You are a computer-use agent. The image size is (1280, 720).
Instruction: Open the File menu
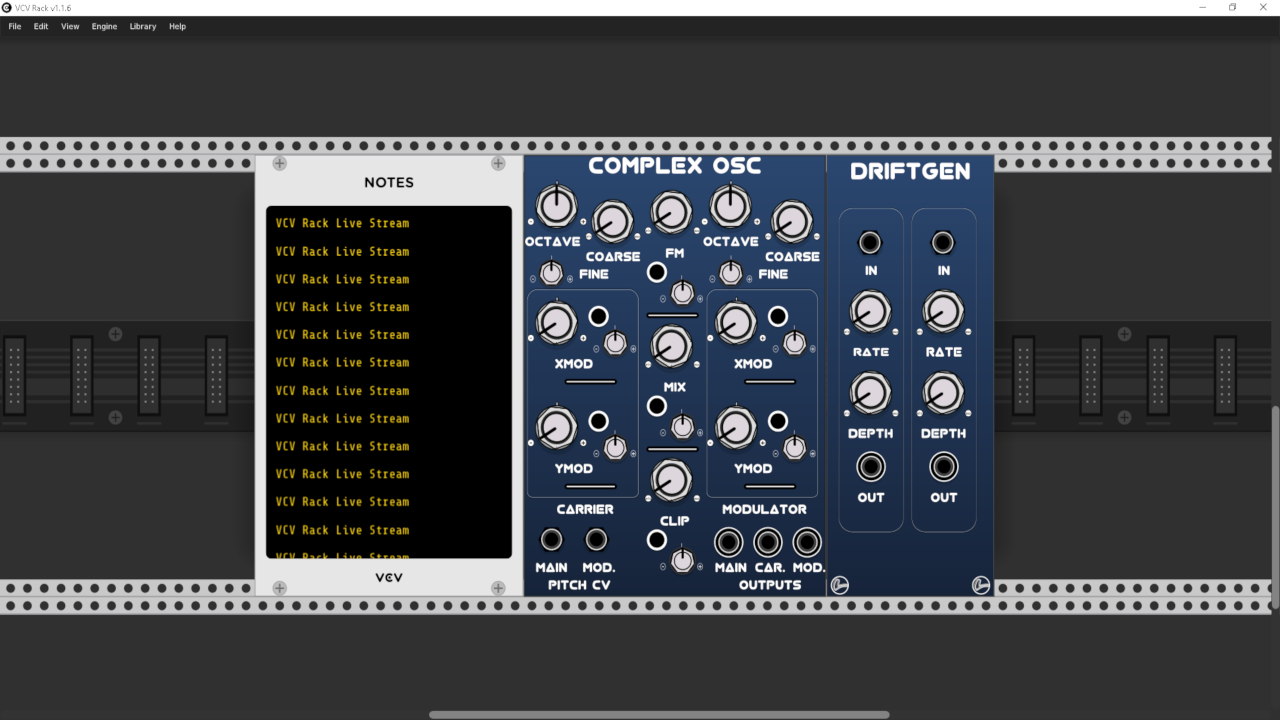click(x=15, y=26)
